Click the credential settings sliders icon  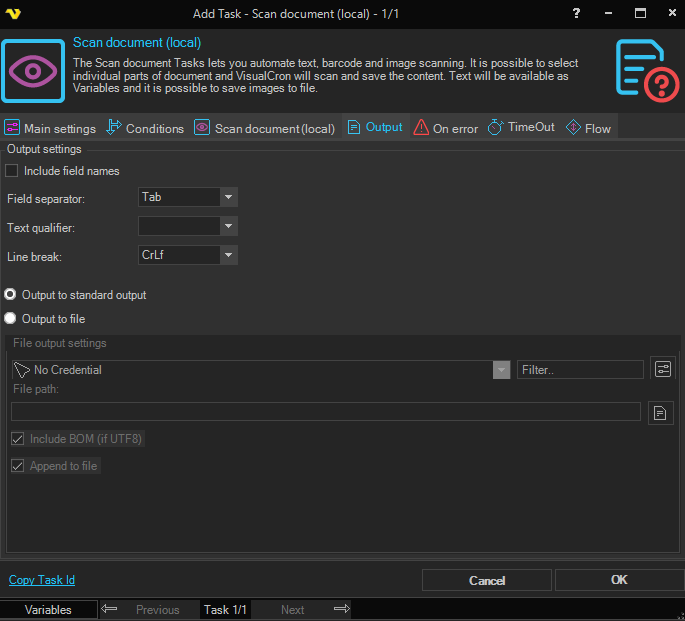point(663,369)
